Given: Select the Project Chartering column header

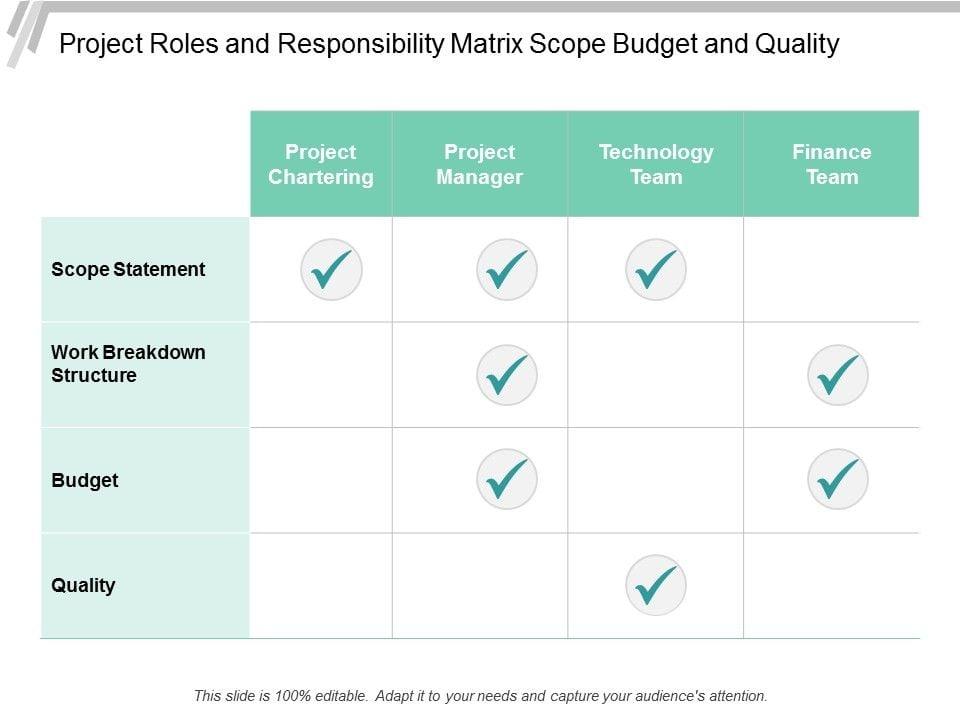Looking at the screenshot, I should [321, 164].
